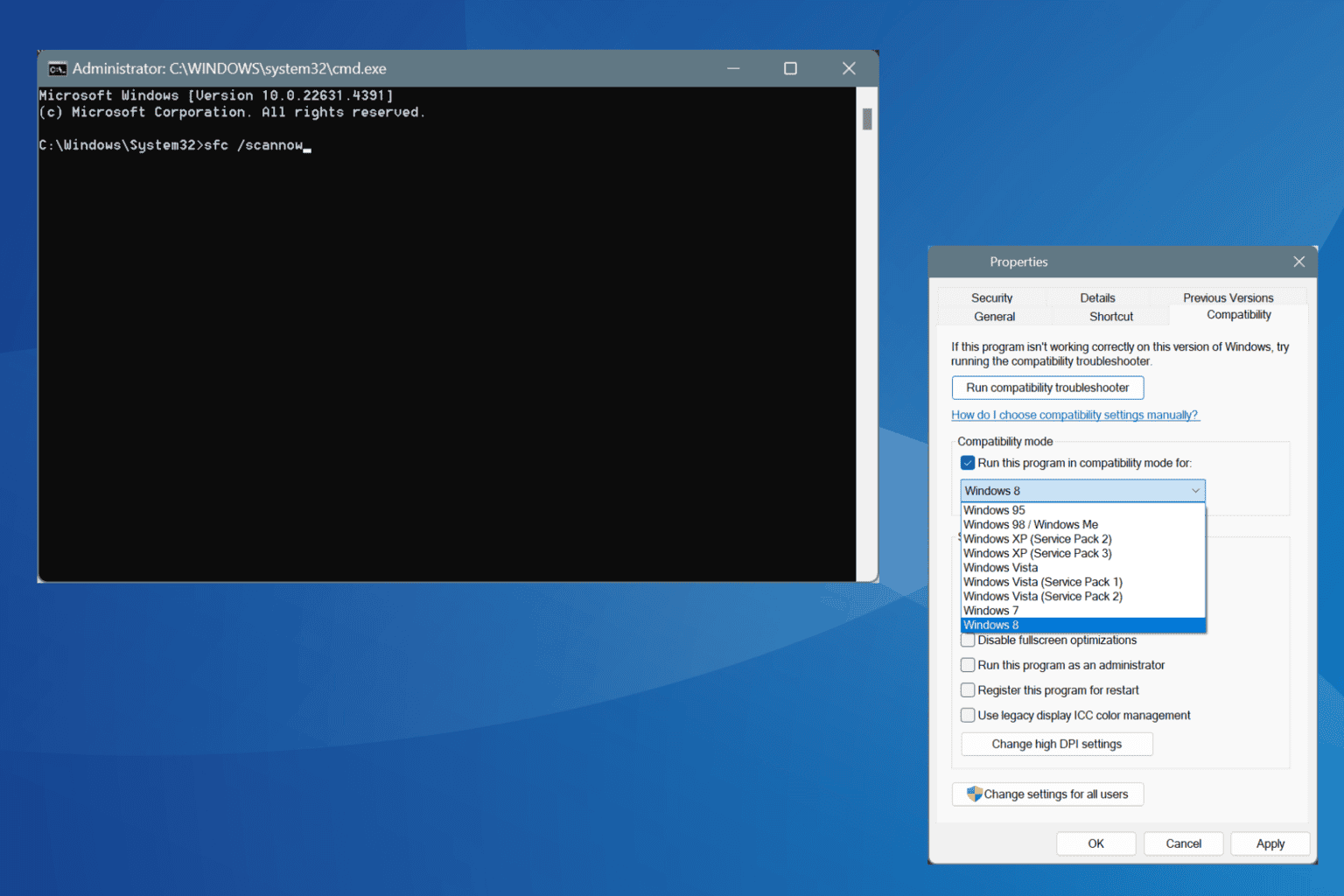This screenshot has width=1344, height=896.
Task: Click the Microsoft Windows version line
Action: [x=216, y=95]
